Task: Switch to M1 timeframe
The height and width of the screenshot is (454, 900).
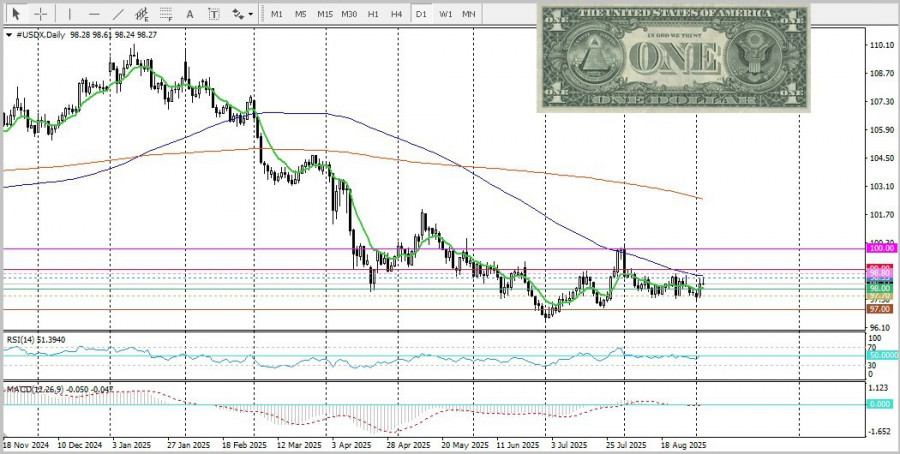Action: (x=277, y=13)
